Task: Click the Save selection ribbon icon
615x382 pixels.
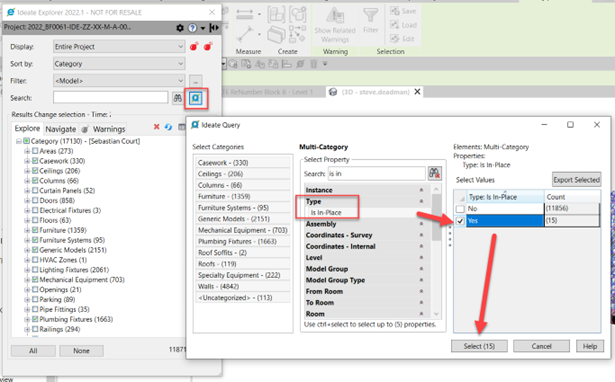Action: (x=394, y=11)
